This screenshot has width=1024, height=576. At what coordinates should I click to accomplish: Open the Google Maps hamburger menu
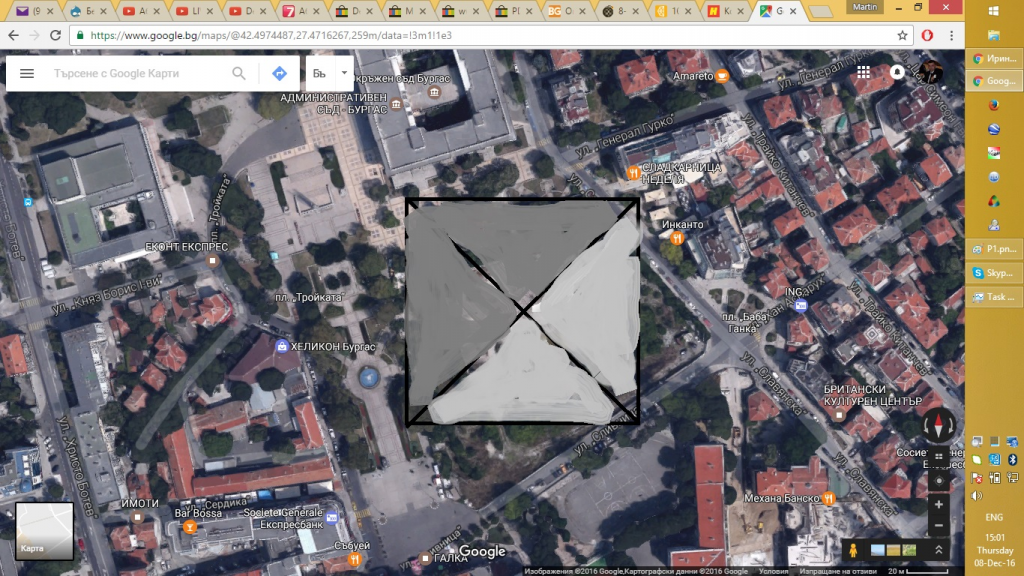(27, 73)
